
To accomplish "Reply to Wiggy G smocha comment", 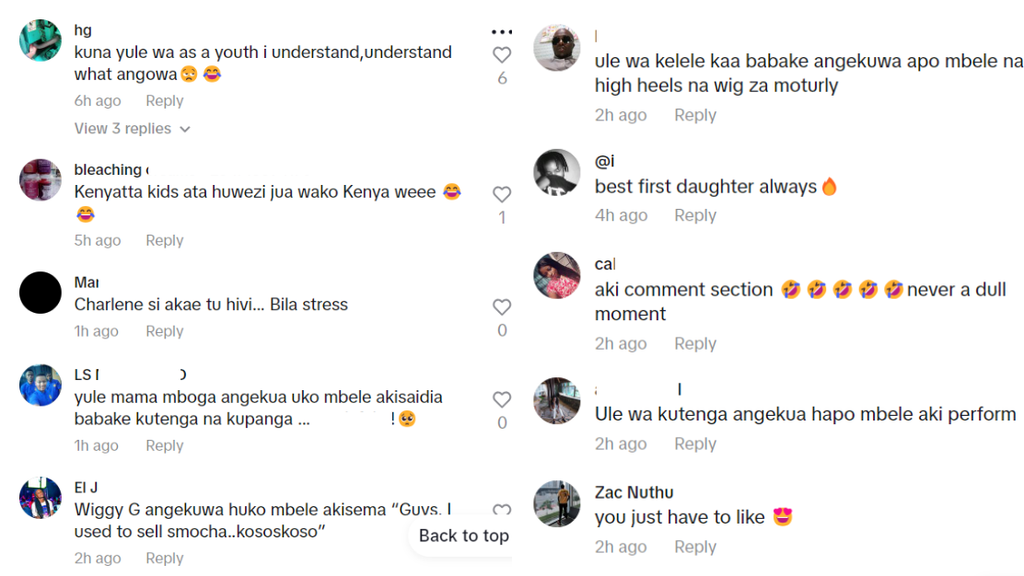I will point(164,558).
